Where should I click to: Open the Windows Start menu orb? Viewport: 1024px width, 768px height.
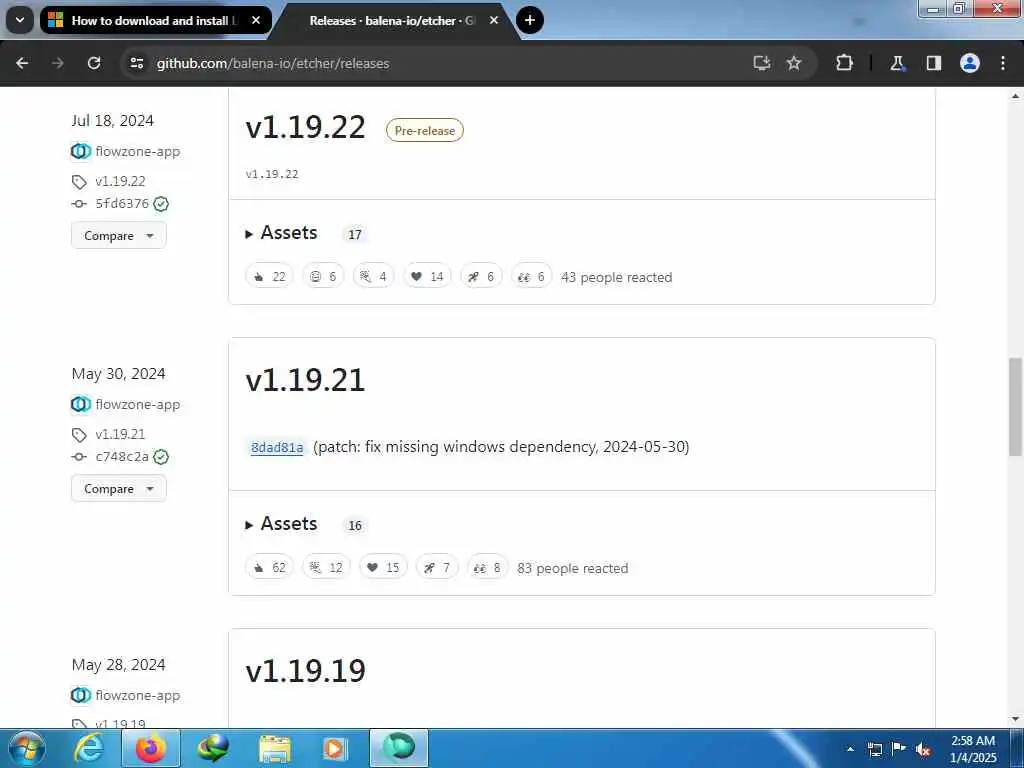click(27, 748)
